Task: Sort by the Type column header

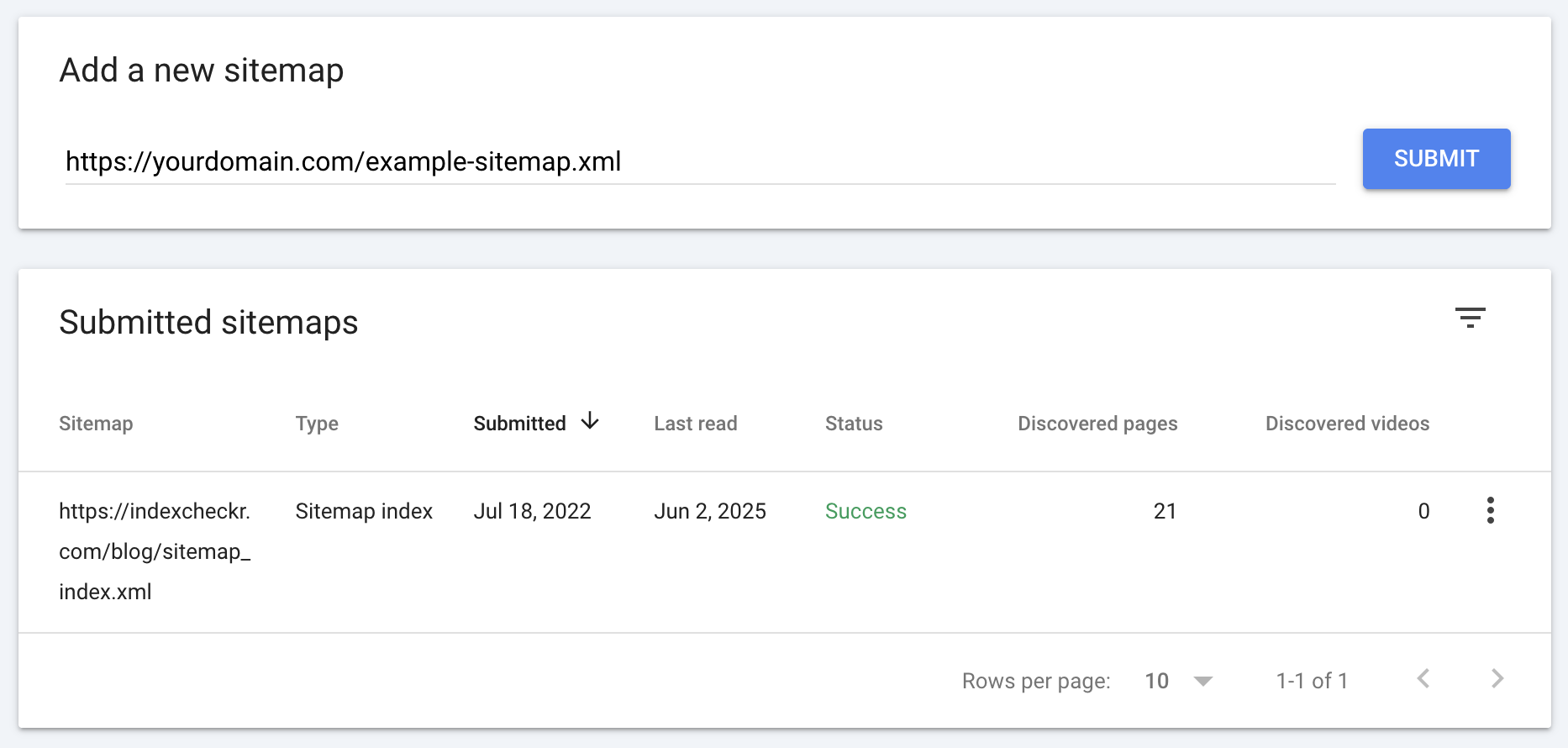Action: coord(317,424)
